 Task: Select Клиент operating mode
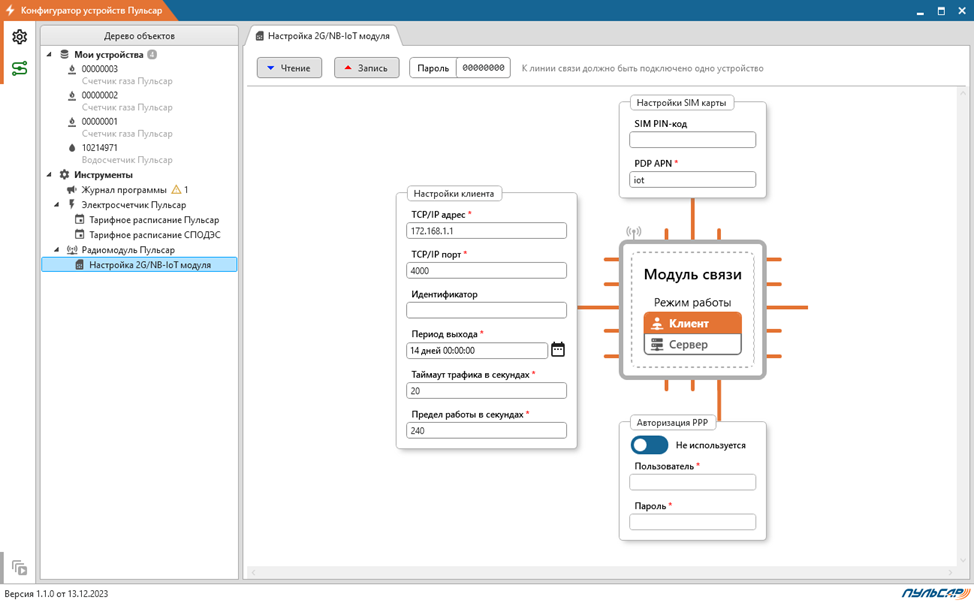coord(693,324)
